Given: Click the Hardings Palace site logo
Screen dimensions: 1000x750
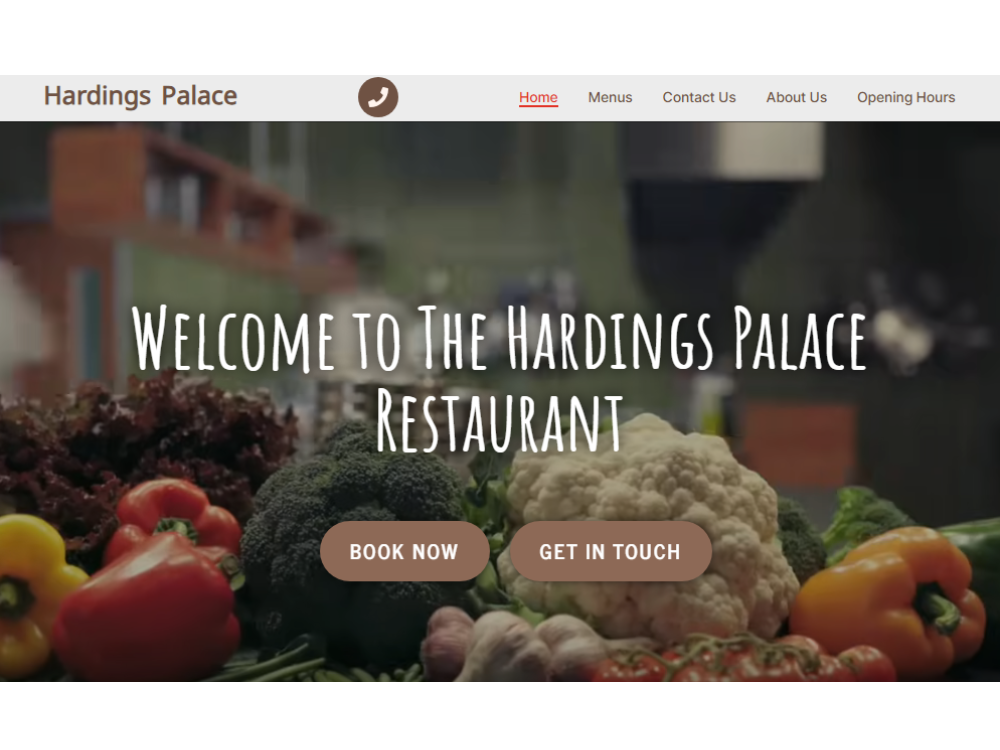Looking at the screenshot, I should coord(140,96).
